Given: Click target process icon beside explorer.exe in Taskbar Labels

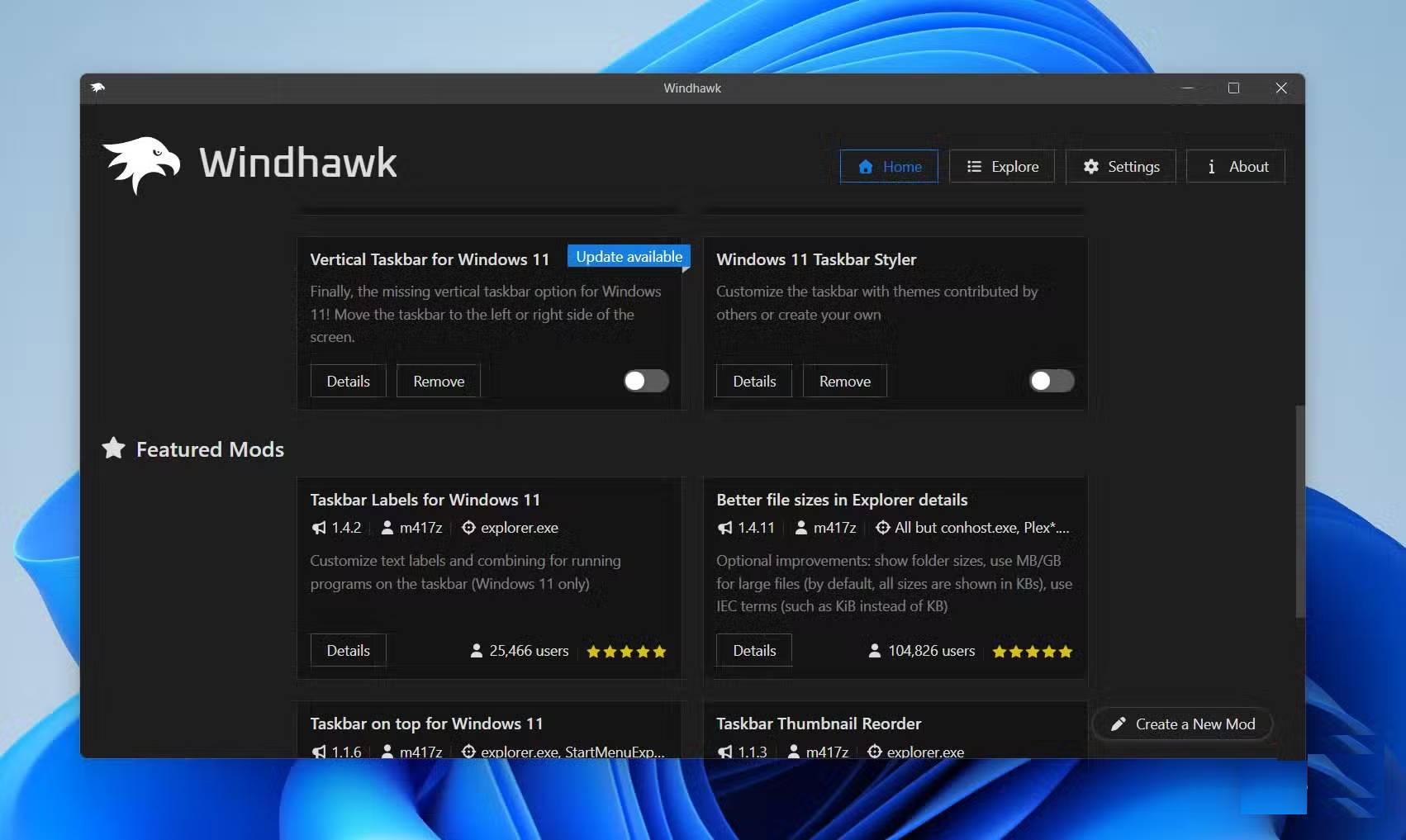Looking at the screenshot, I should point(468,528).
